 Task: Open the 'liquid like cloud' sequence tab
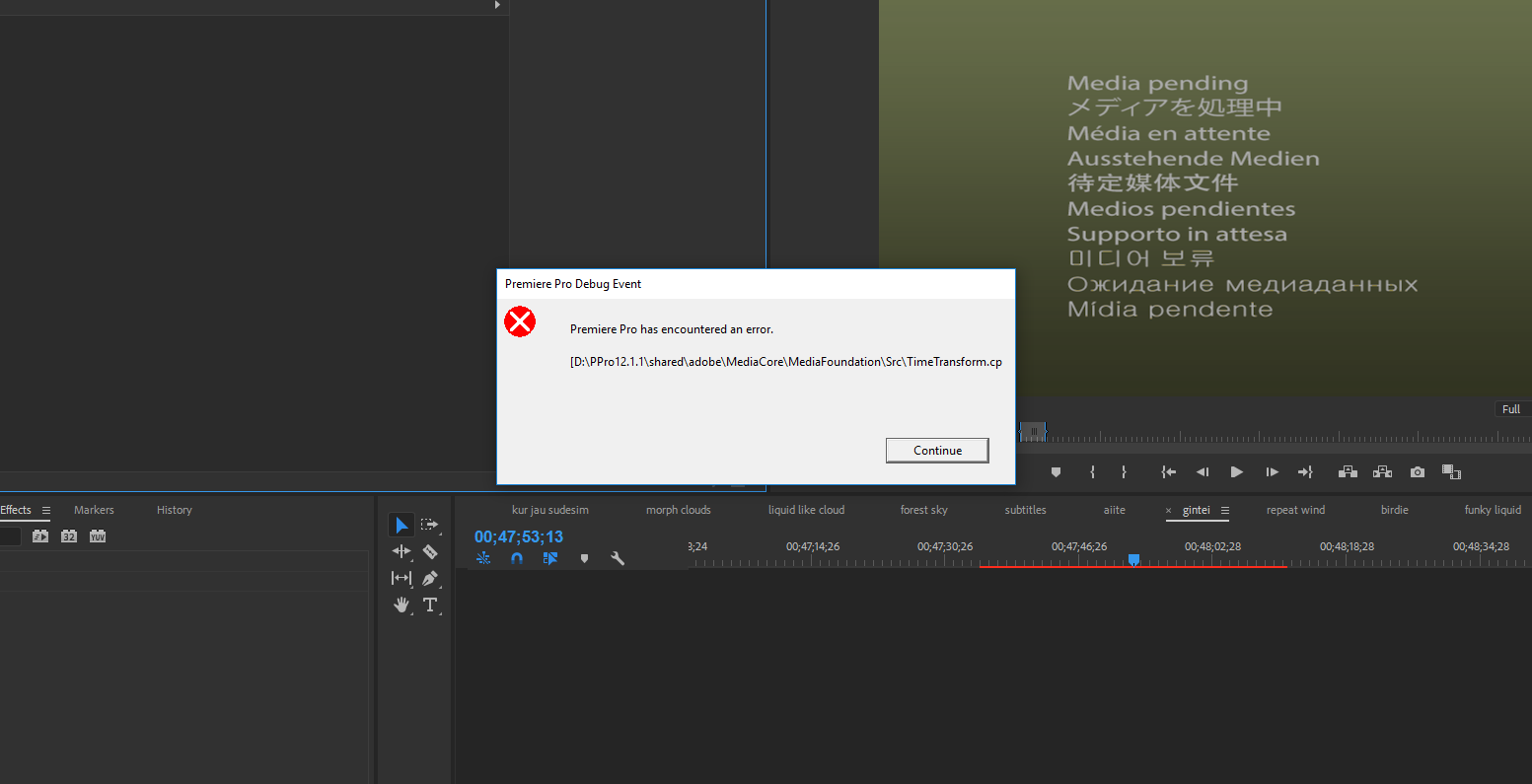tap(806, 510)
